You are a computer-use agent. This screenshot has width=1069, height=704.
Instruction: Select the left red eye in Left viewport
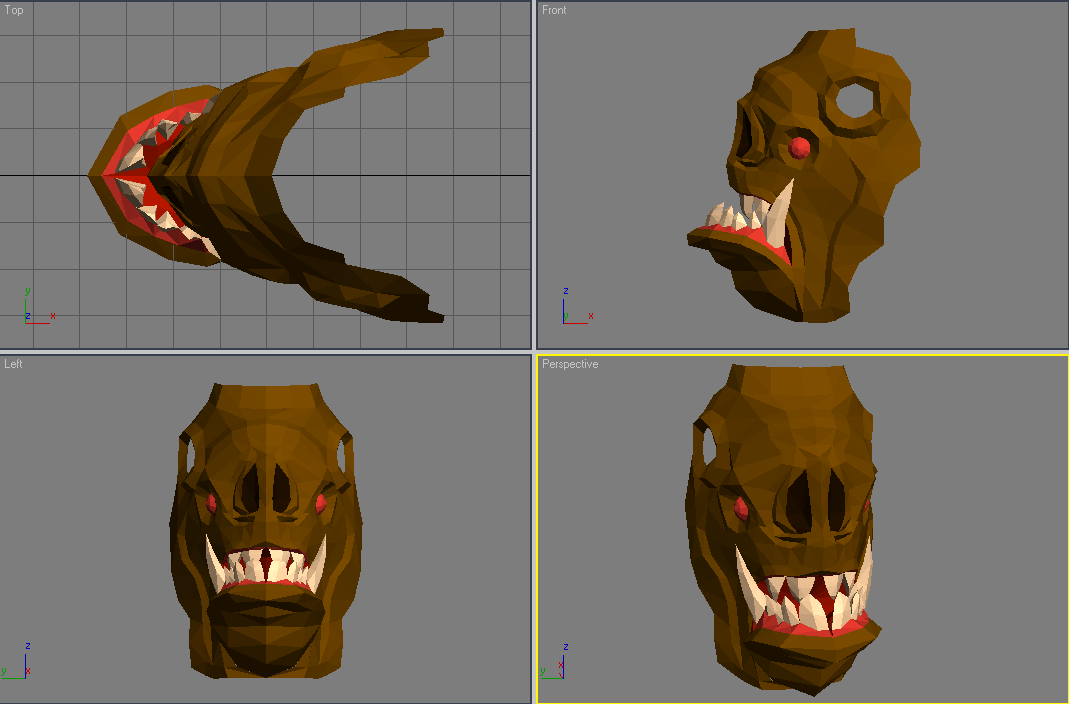[211, 504]
